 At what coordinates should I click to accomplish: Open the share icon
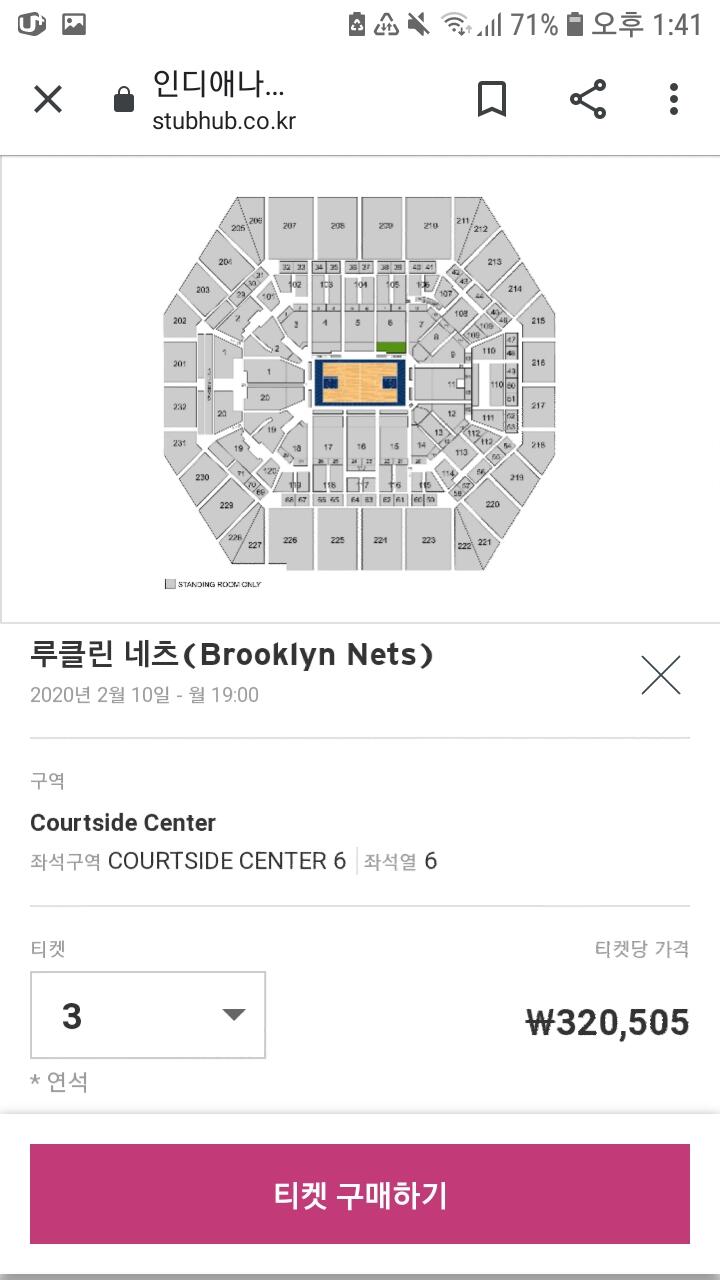point(587,99)
